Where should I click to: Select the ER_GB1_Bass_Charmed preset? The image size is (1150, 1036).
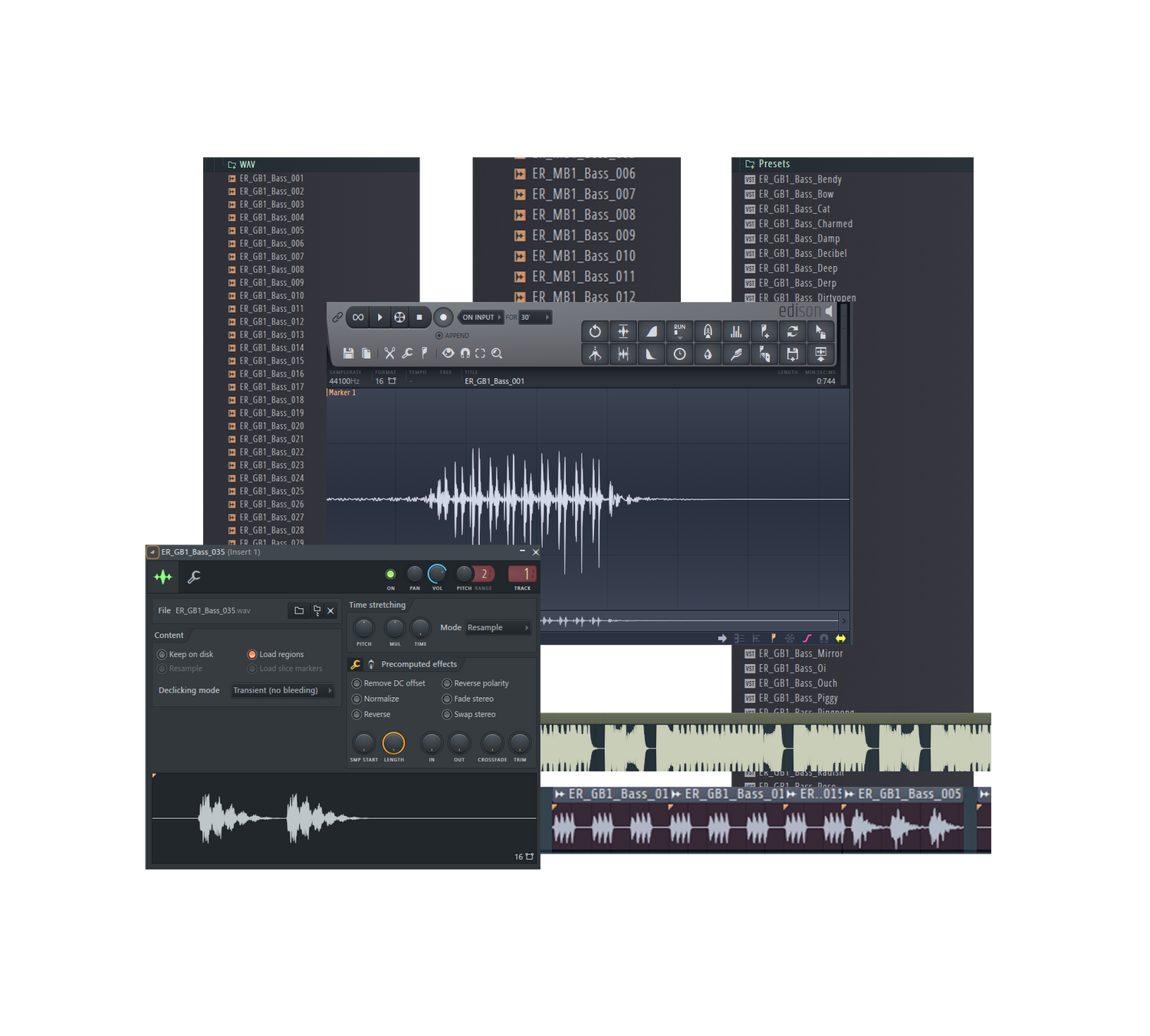click(805, 224)
